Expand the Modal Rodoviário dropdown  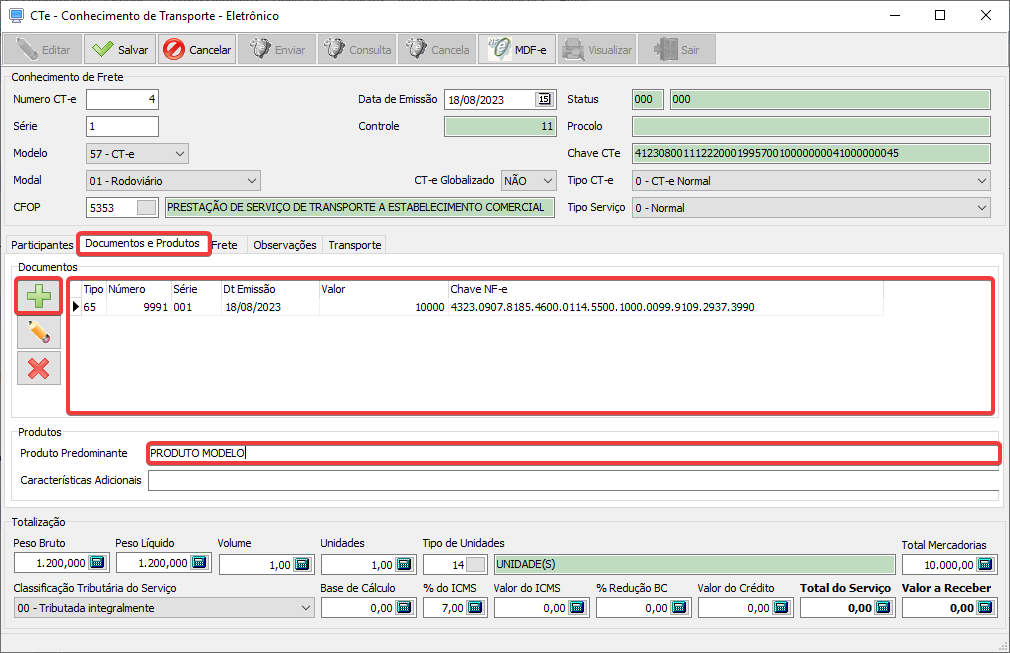(252, 181)
